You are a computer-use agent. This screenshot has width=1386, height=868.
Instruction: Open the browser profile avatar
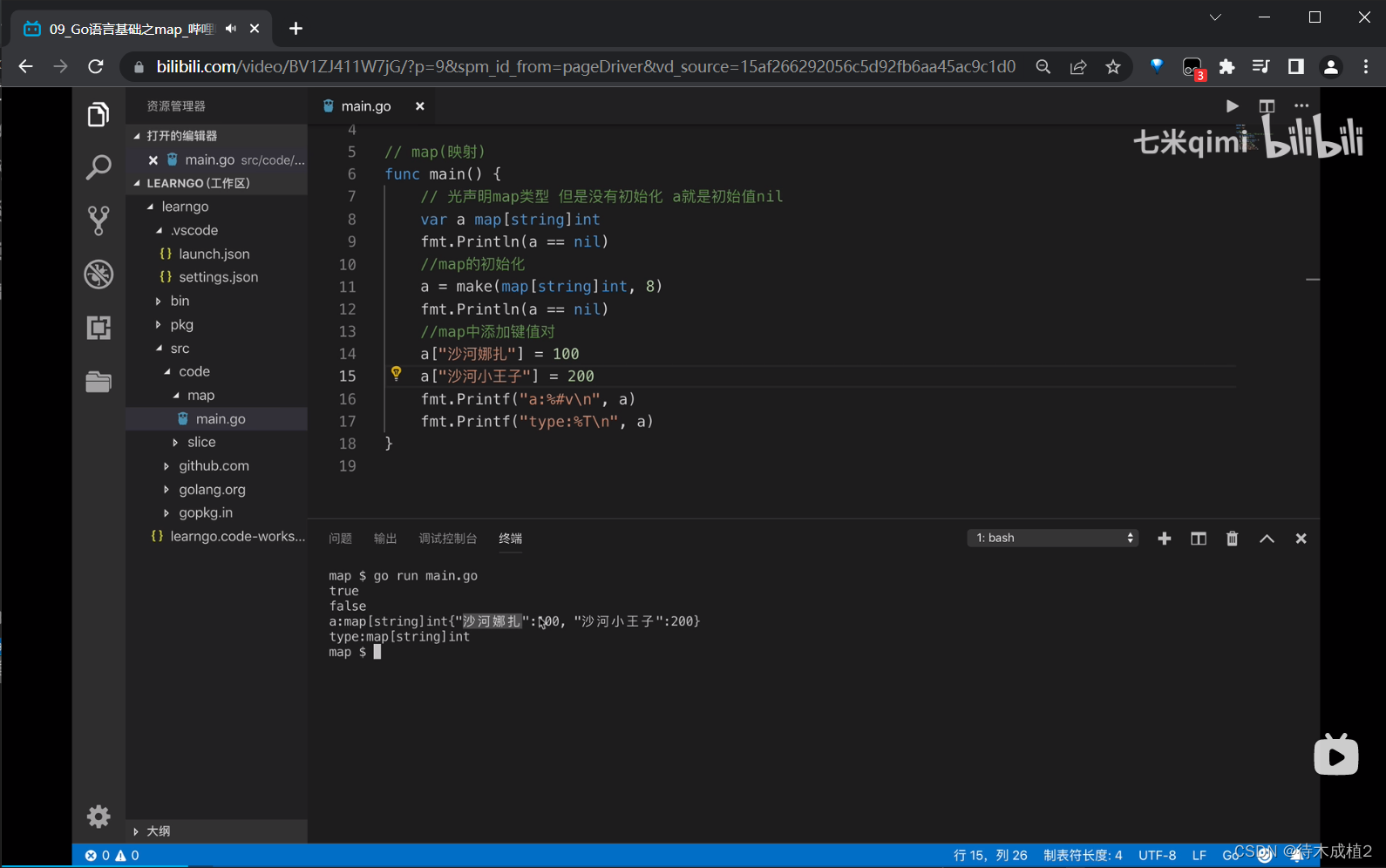tap(1331, 66)
